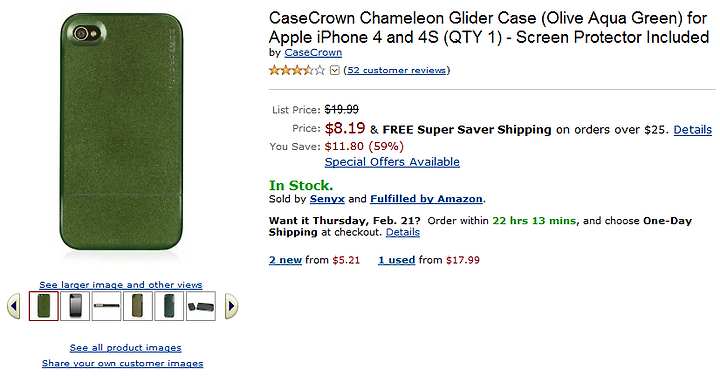
Task: Select the disassembled case pieces thumbnail
Action: (201, 306)
